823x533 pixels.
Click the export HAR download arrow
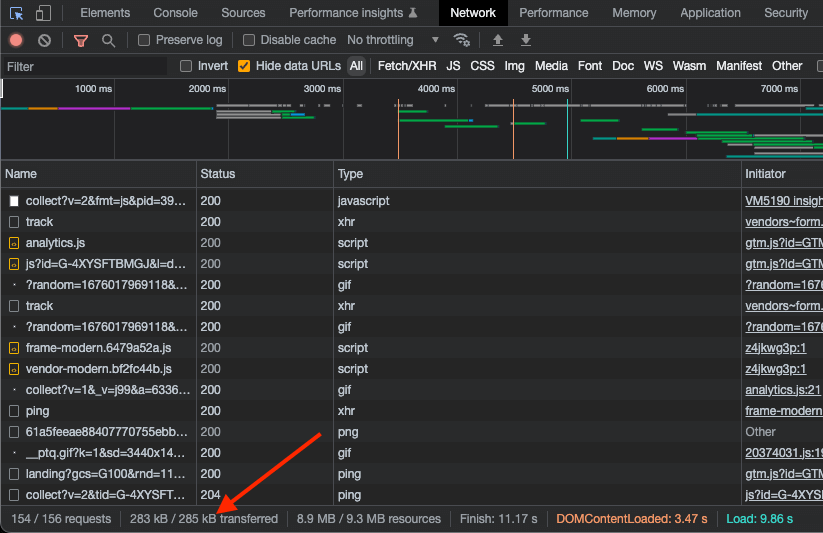pos(526,40)
